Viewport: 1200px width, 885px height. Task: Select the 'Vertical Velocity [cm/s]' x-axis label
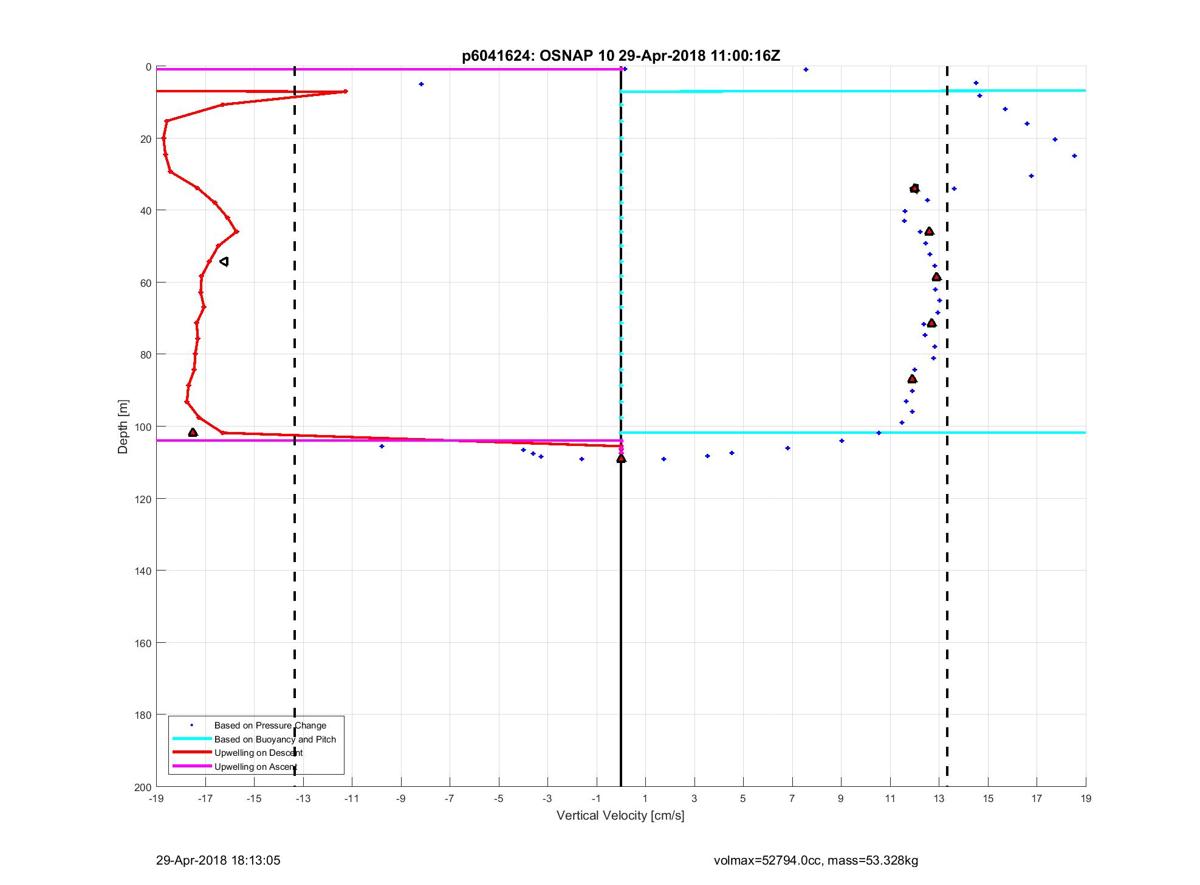pos(620,816)
